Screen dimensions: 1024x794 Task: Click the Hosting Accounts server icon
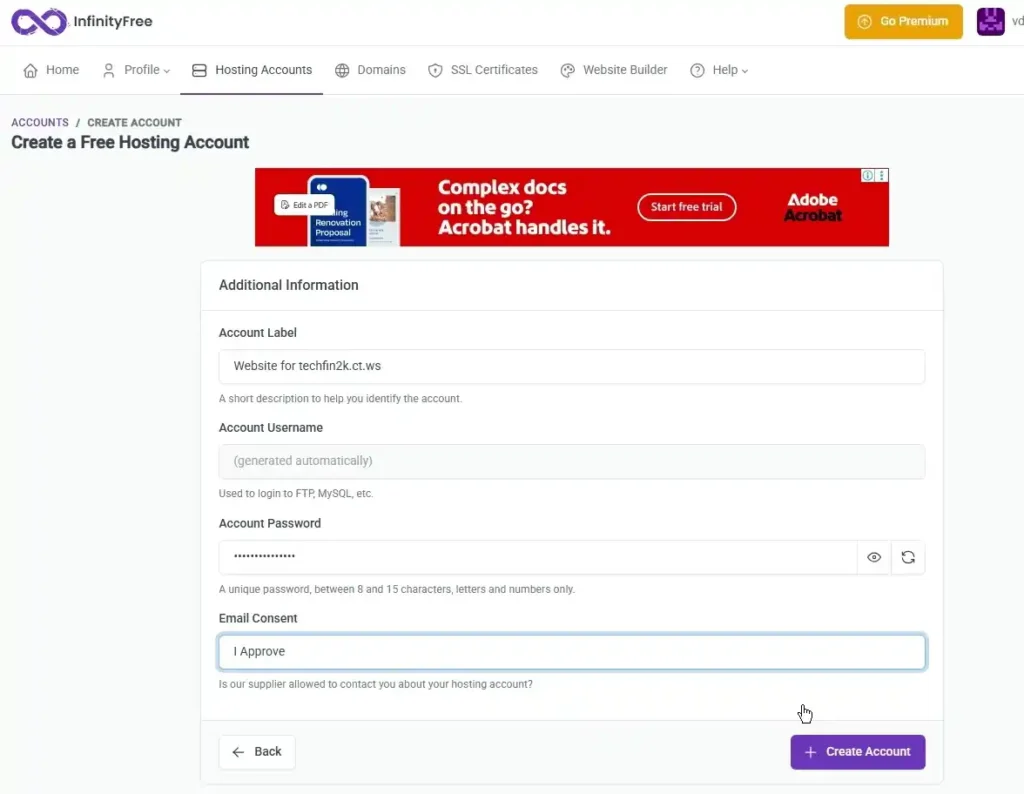click(x=199, y=71)
